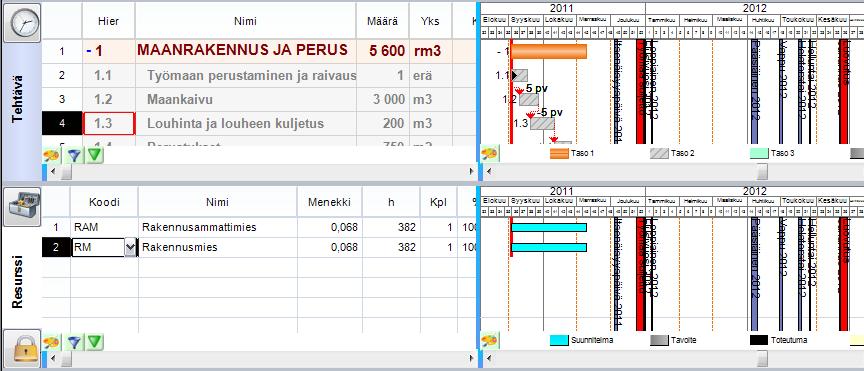Viewport: 864px width, 371px height.
Task: Click the Nimi header in the task table
Action: tap(245, 21)
